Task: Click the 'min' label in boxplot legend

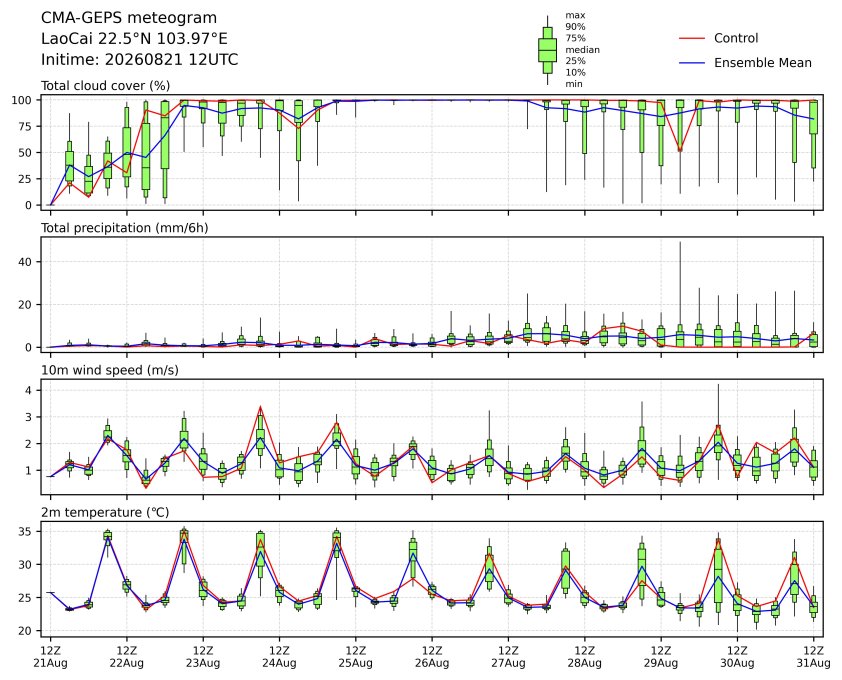Action: click(x=574, y=84)
